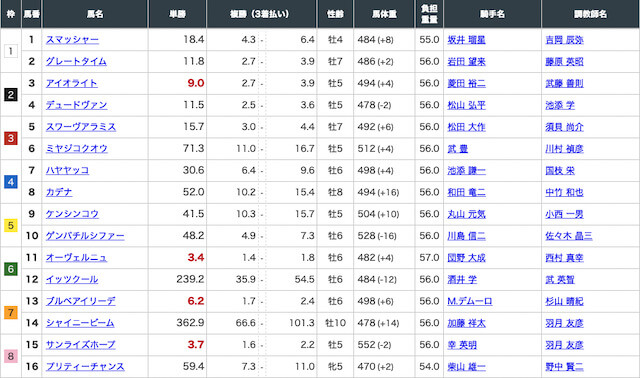Click the blue frame 4 badge
This screenshot has width=640, height=378.
click(x=11, y=182)
